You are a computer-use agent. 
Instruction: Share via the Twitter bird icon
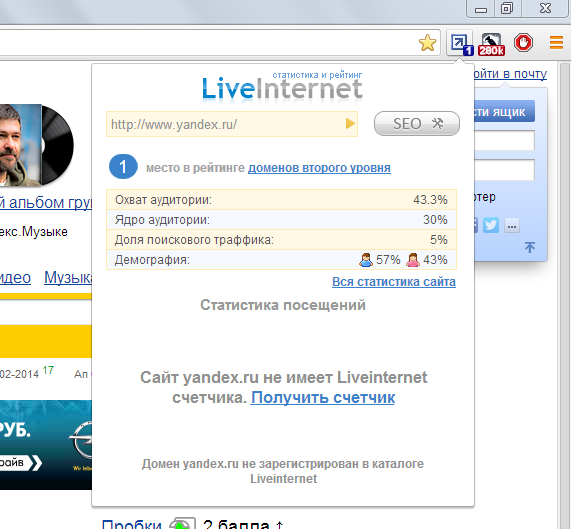point(491,225)
